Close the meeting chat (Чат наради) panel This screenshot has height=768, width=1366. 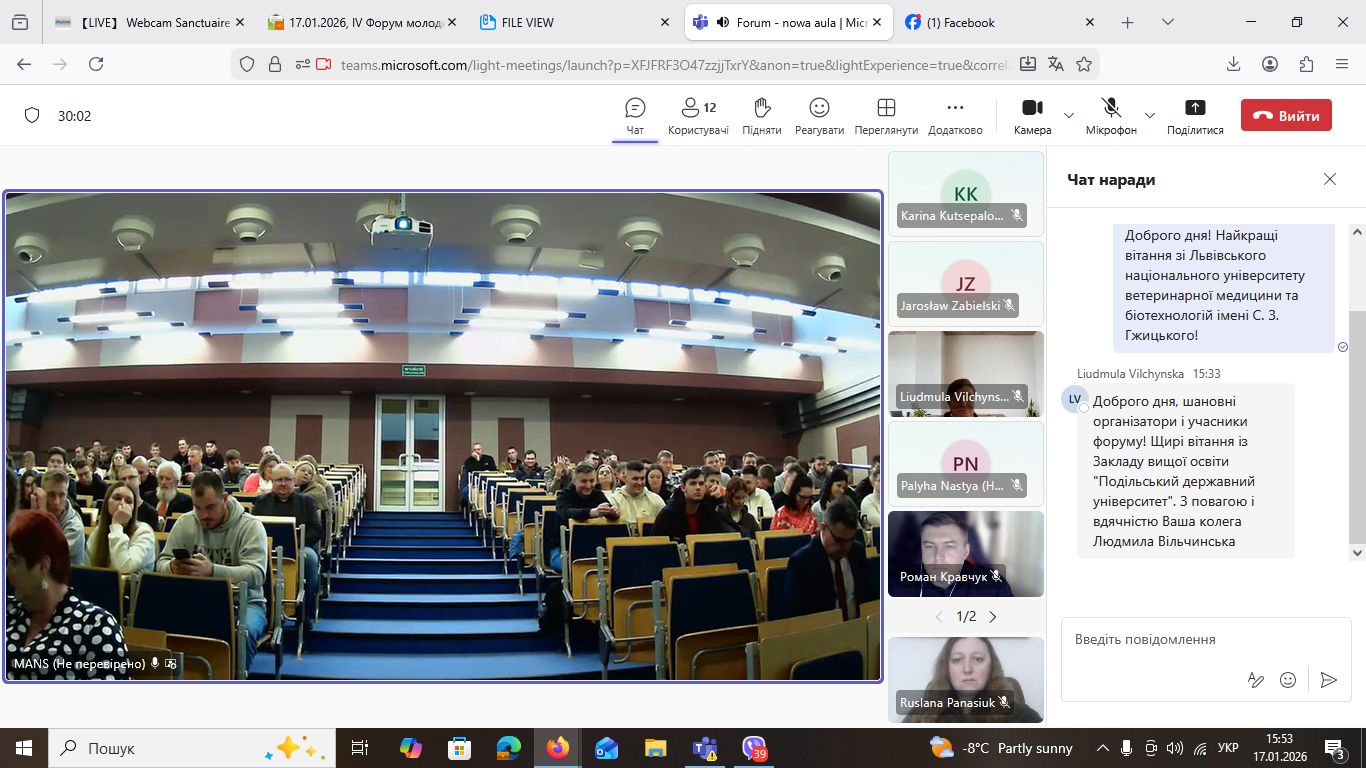tap(1329, 180)
